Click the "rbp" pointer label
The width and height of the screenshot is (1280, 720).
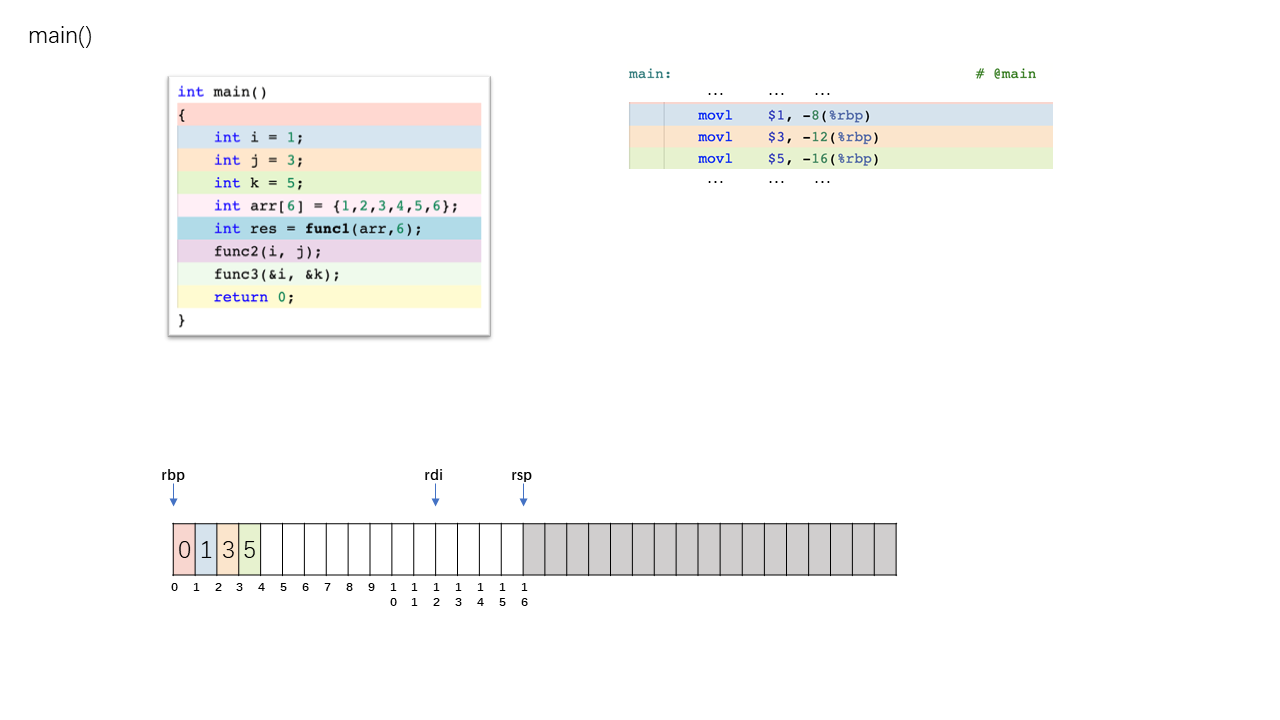tap(173, 475)
